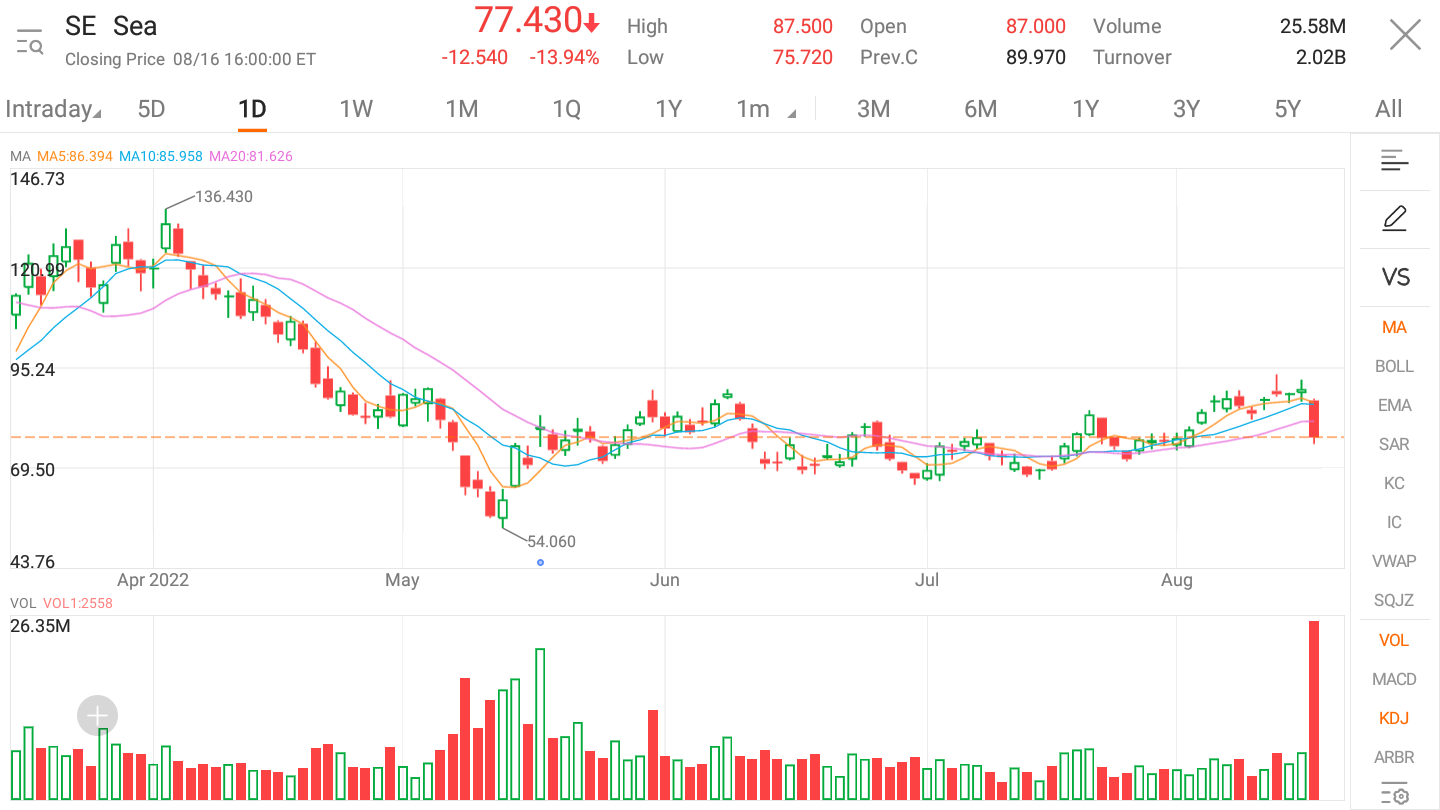The width and height of the screenshot is (1440, 810).
Task: Click the MA10:85.958 legend label
Action: coord(160,156)
